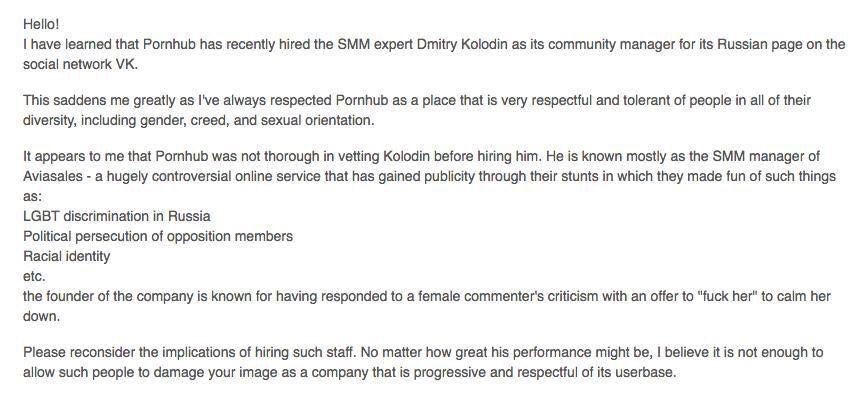Click the word "Aviasales"
Image resolution: width=865 pixels, height=405 pixels.
pyautogui.click(x=53, y=177)
